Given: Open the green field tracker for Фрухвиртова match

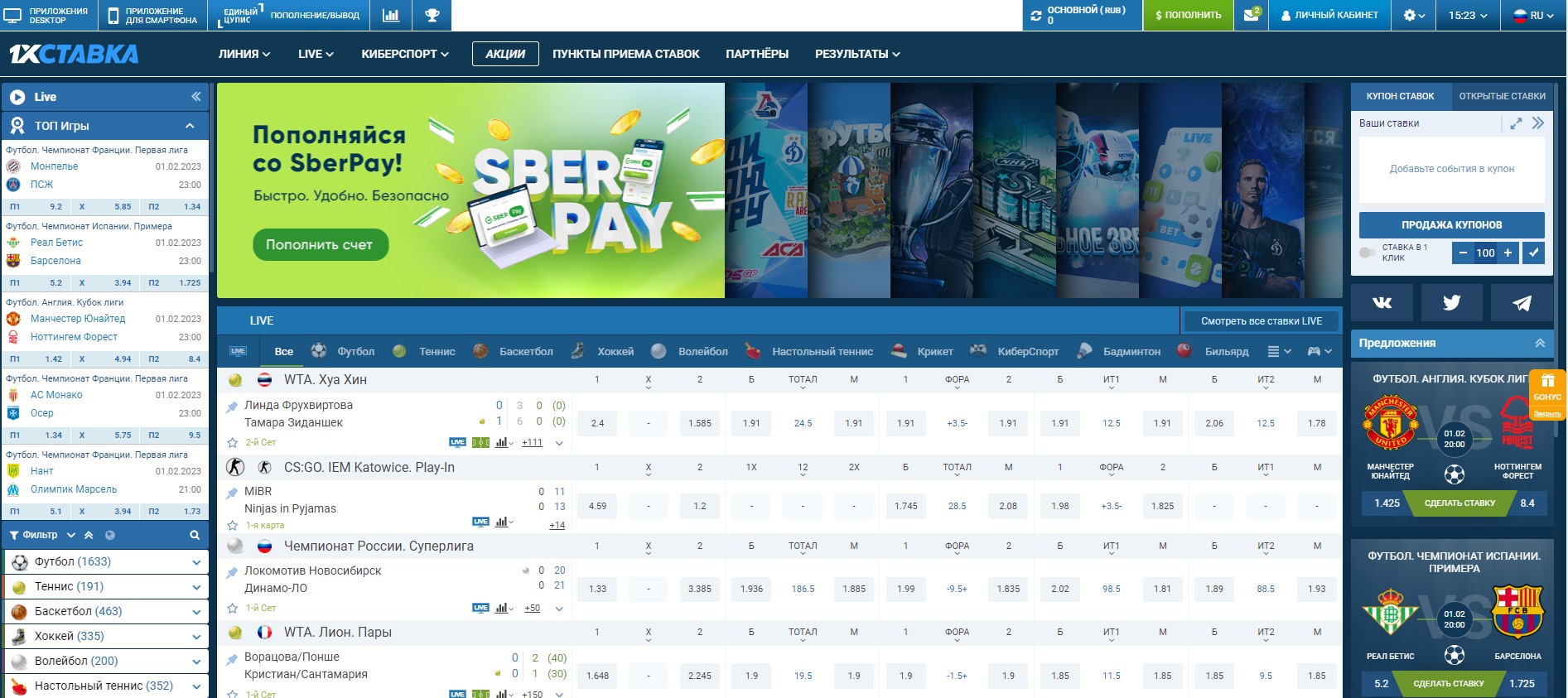Looking at the screenshot, I should coord(480,442).
